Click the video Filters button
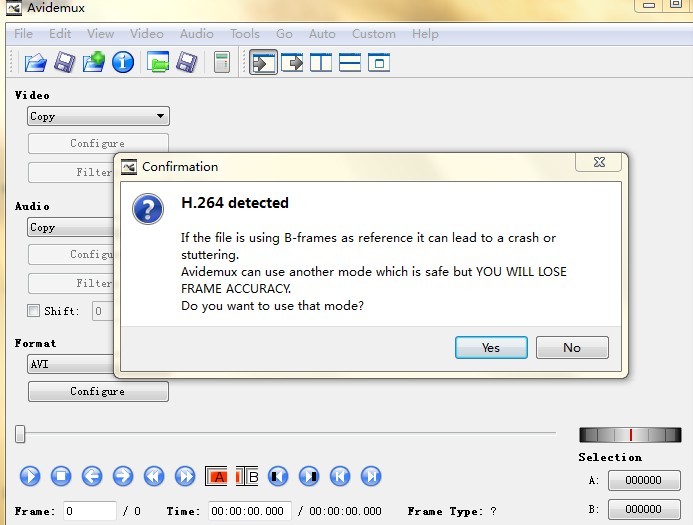Viewport: 693px width, 525px height. point(71,172)
